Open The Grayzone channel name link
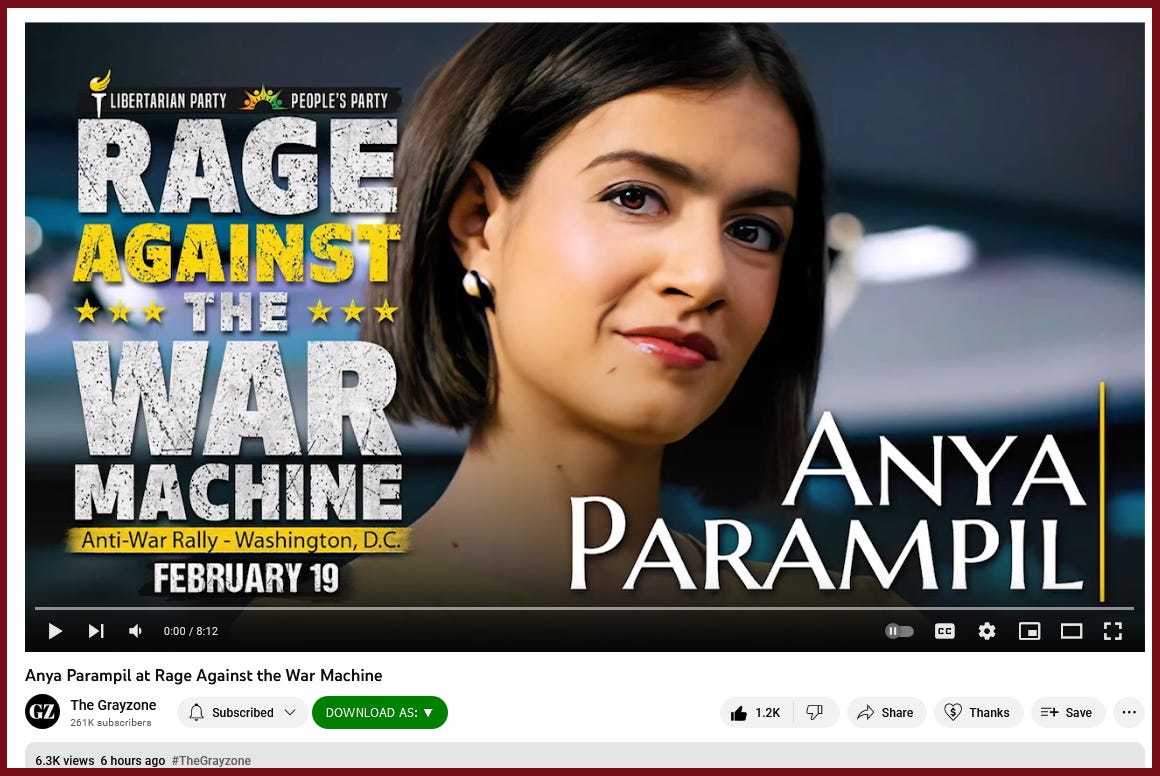This screenshot has width=1160, height=776. click(113, 705)
